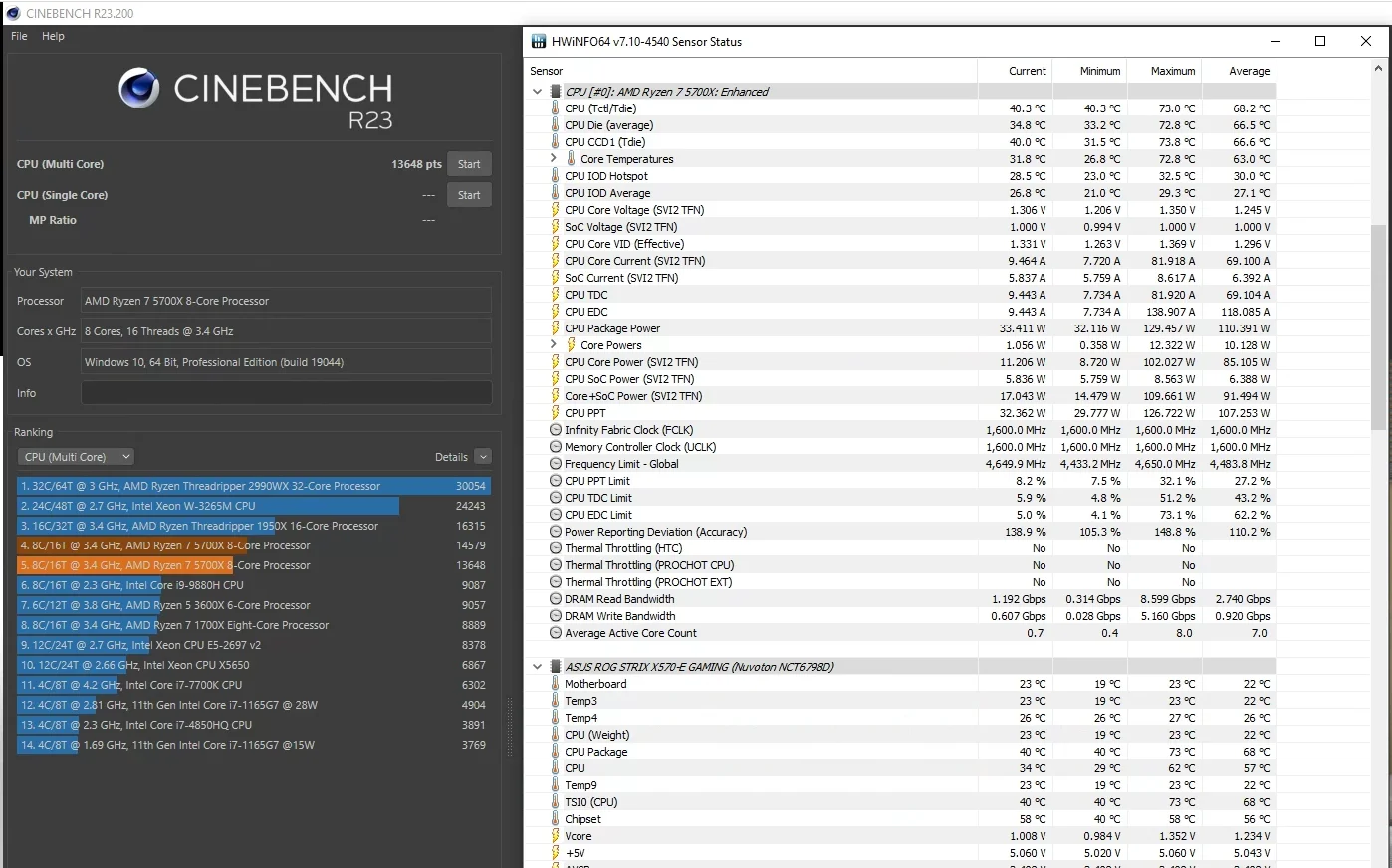Start the CPU (Single Core) test
Screen dimensions: 1392x868
click(469, 195)
